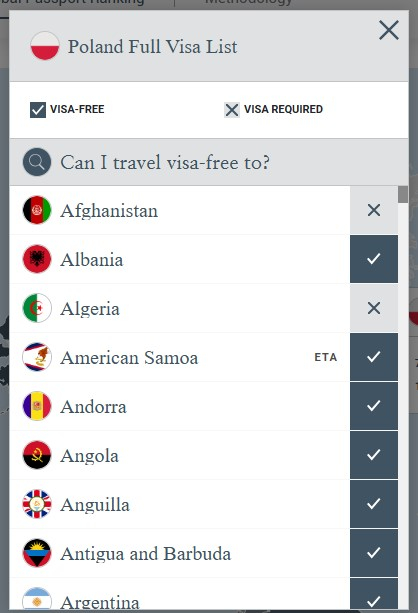The width and height of the screenshot is (418, 613).
Task: Click Albania's visa-free checkmark box
Action: click(374, 259)
